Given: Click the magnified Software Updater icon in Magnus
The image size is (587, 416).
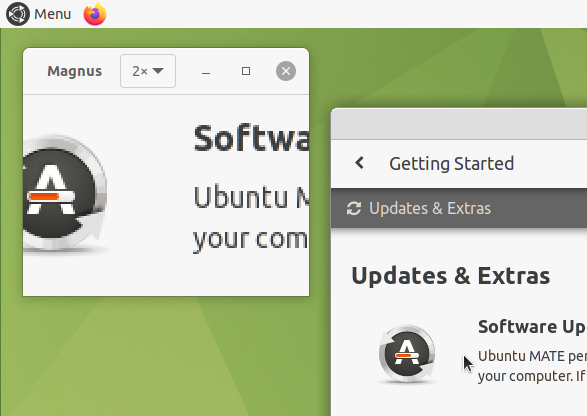Looking at the screenshot, I should (x=66, y=194).
